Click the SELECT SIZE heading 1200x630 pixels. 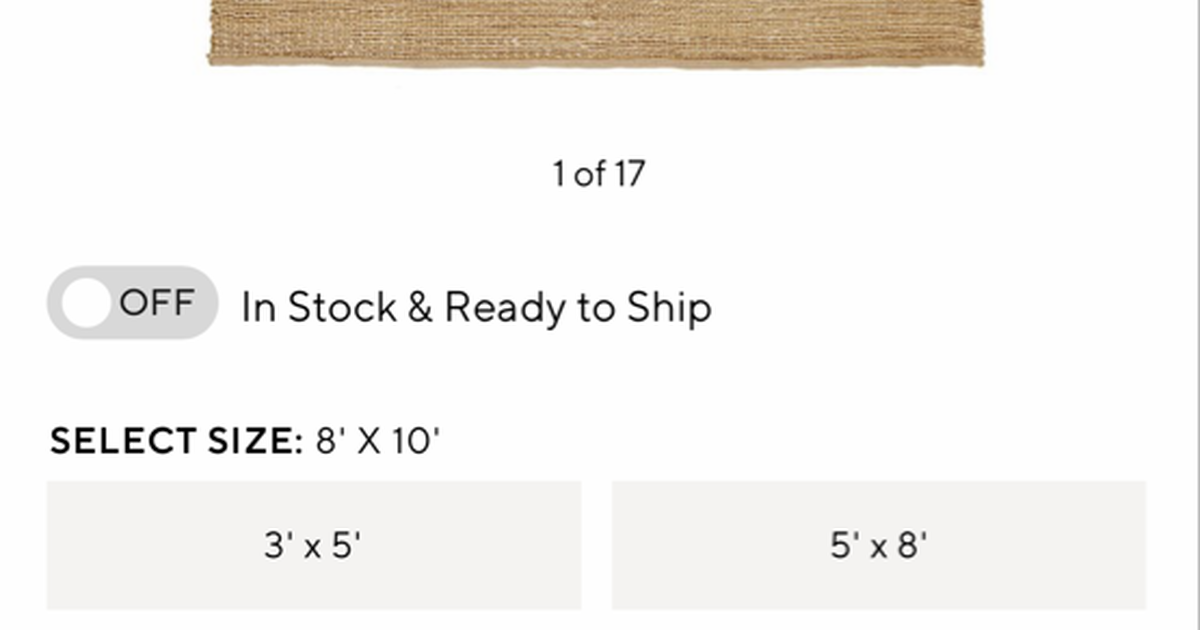tap(176, 441)
